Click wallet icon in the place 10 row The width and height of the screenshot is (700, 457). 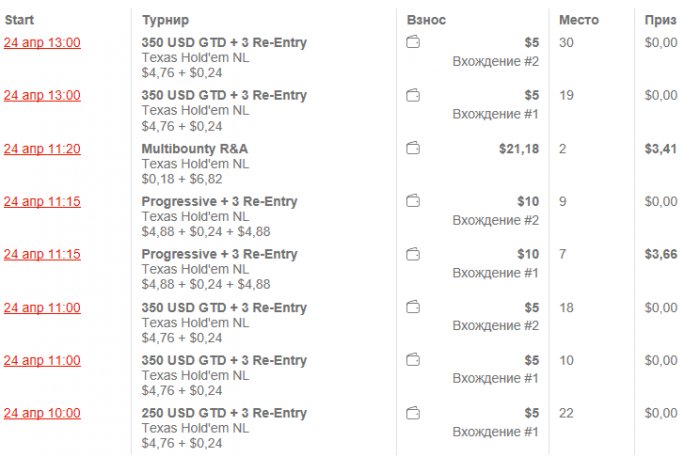coord(413,361)
